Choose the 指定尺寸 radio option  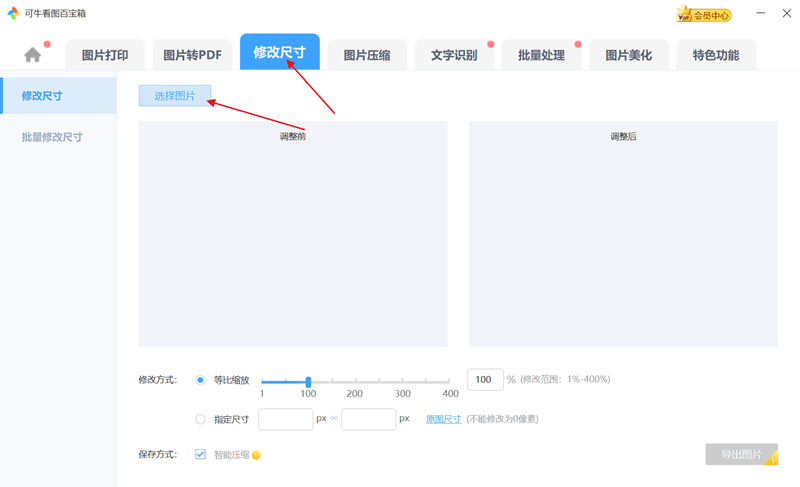201,419
